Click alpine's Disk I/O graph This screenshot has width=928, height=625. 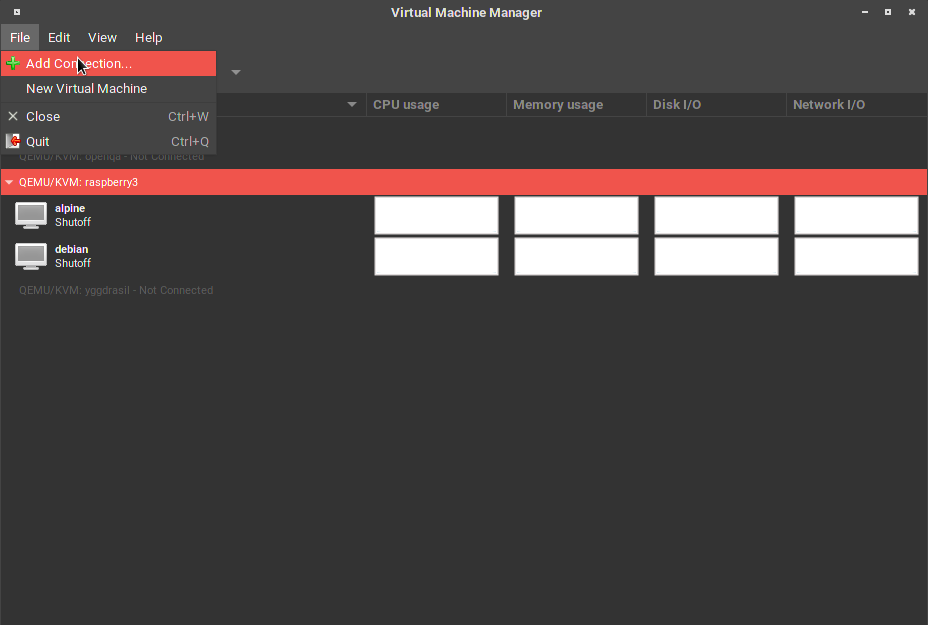point(716,215)
